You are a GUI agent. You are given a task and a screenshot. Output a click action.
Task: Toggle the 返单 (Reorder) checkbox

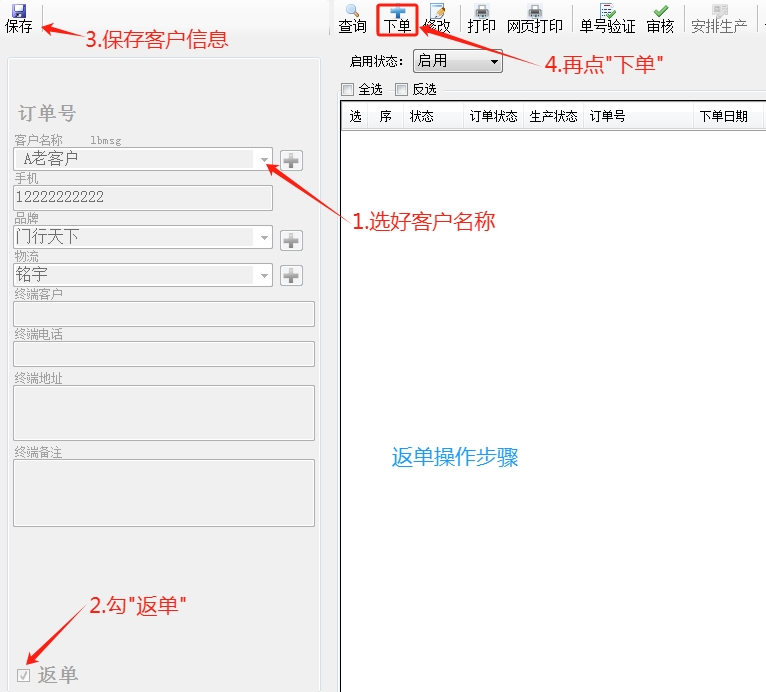[x=23, y=675]
